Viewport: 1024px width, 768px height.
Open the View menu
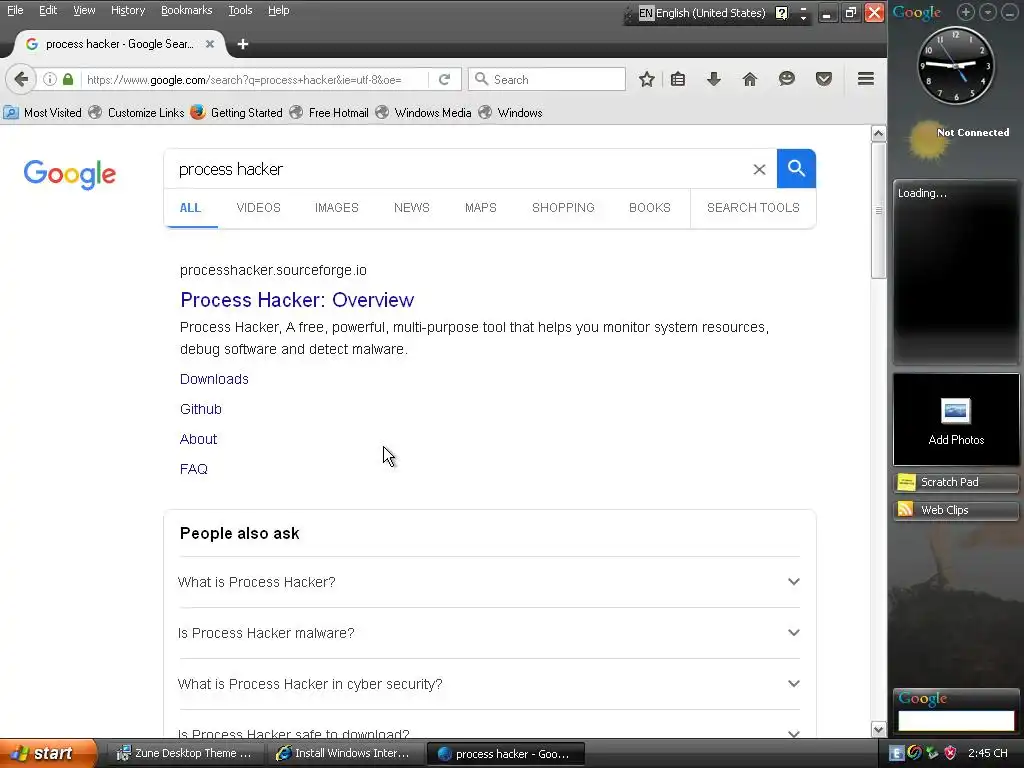84,10
